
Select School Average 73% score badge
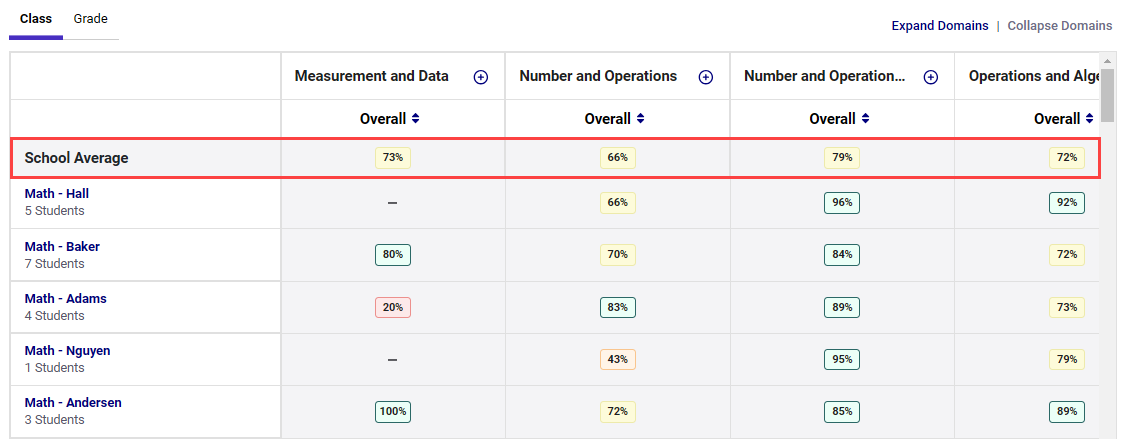(392, 158)
